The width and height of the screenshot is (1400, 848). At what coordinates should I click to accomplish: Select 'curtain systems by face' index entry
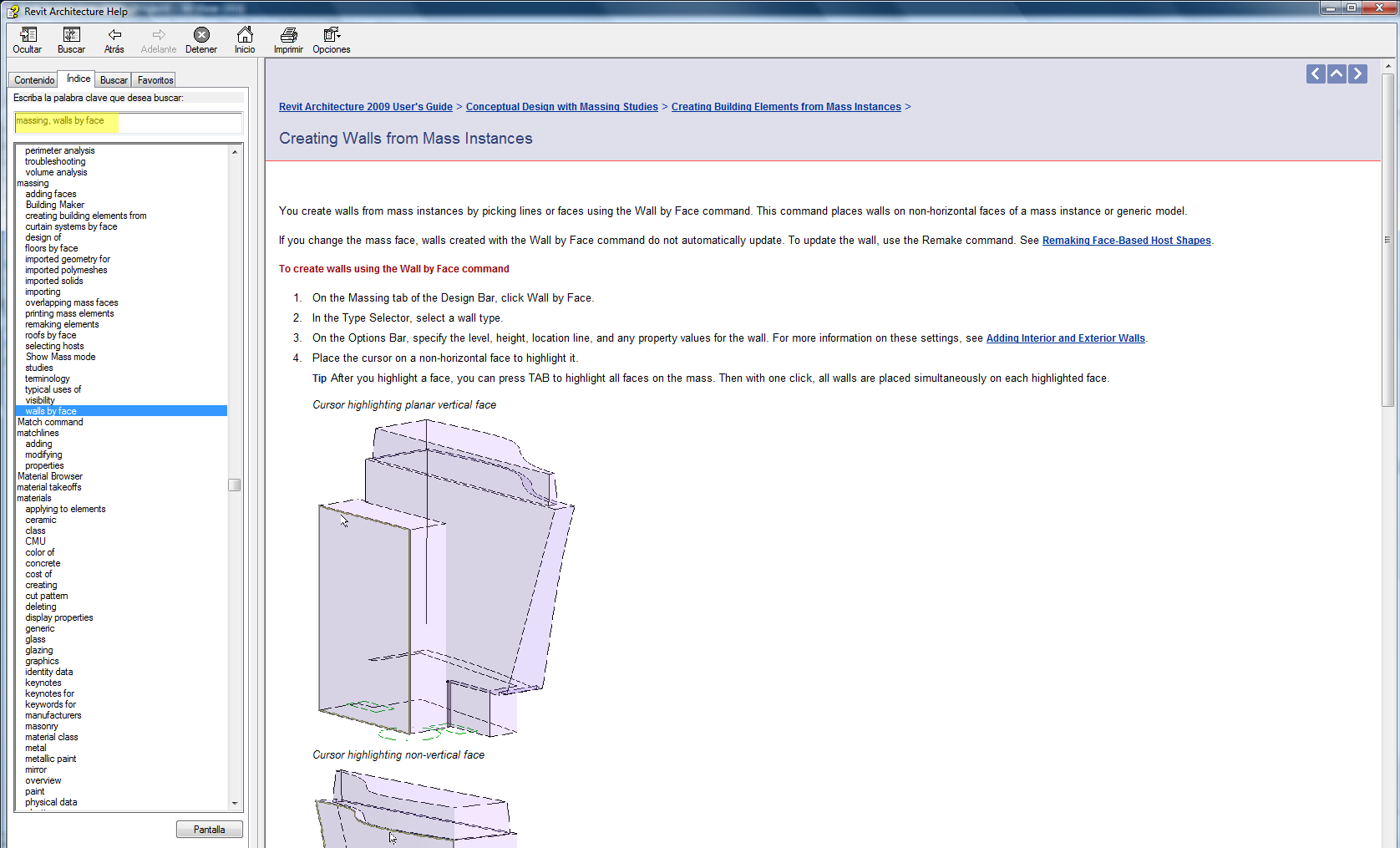[x=71, y=226]
